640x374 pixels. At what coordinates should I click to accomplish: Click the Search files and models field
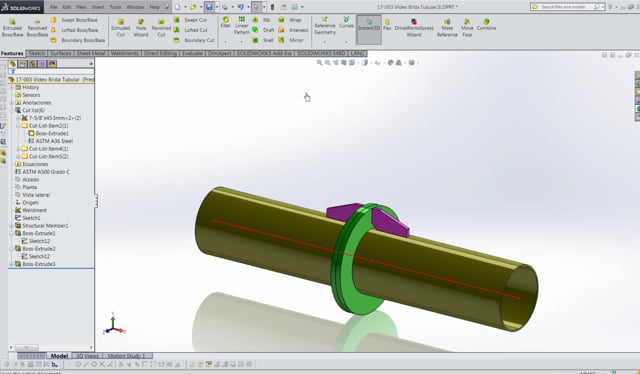click(567, 7)
